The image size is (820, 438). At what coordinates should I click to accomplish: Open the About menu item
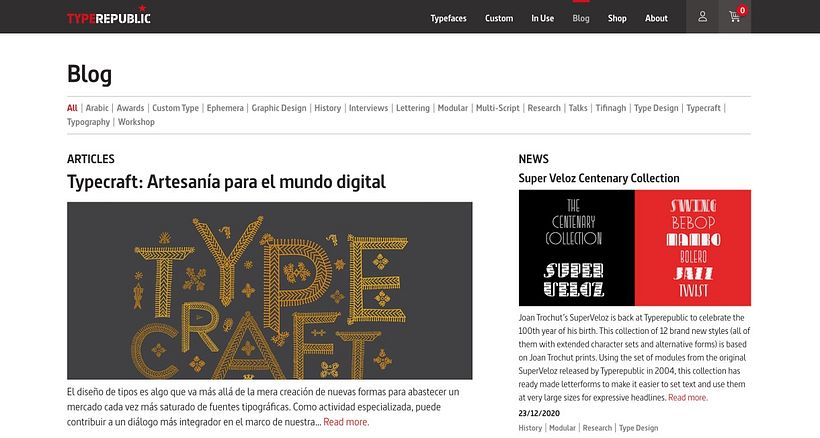(656, 18)
